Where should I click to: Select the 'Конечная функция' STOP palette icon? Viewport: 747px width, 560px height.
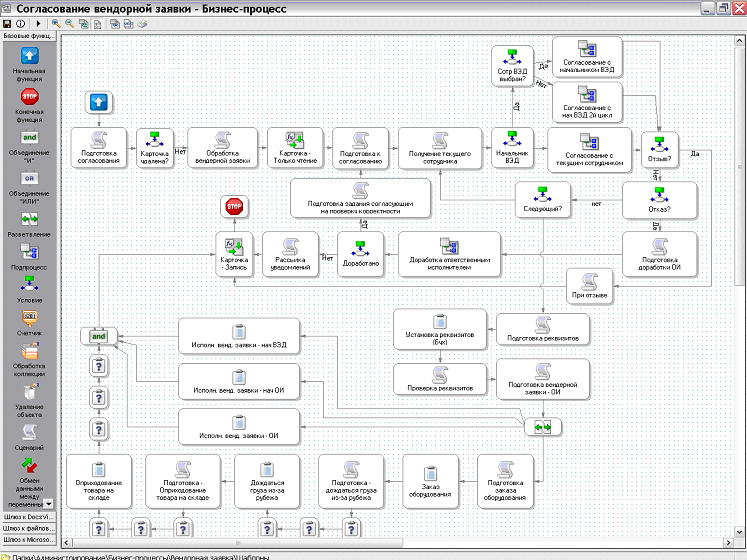[29, 96]
